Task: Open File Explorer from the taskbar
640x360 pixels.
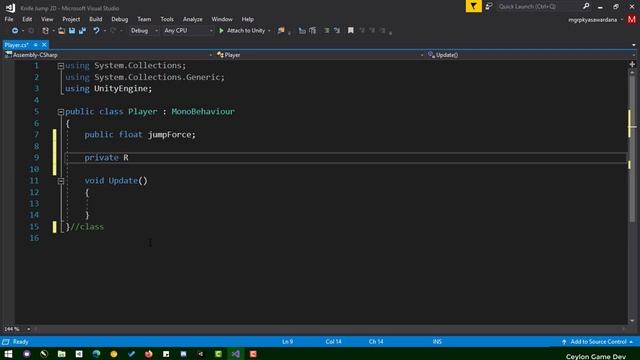Action: [x=61, y=354]
